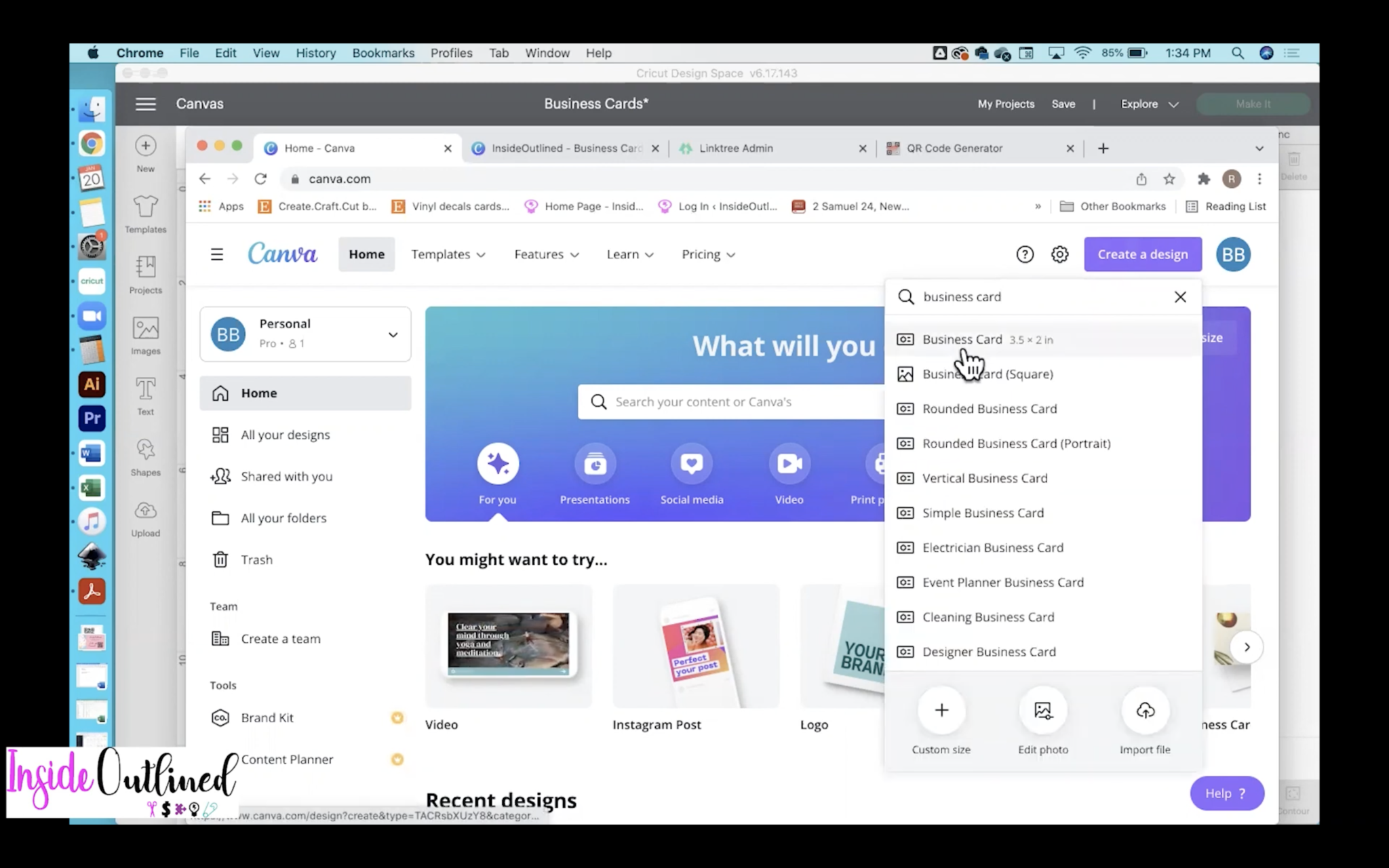Image resolution: width=1389 pixels, height=868 pixels.
Task: Expand the Templates dropdown menu
Action: [x=448, y=254]
